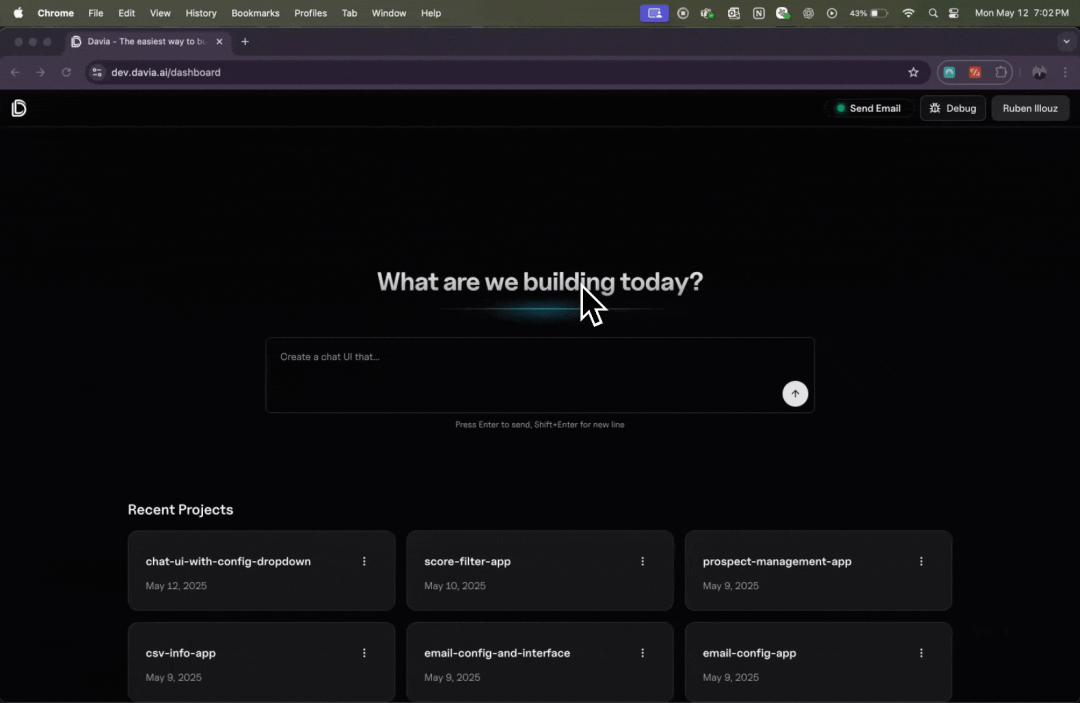Open the email-config-and-interface project
Viewport: 1080px width, 703px height.
point(539,662)
